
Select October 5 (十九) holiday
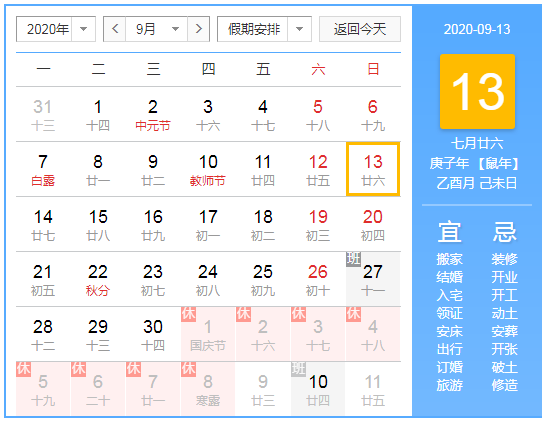pyautogui.click(x=43, y=389)
